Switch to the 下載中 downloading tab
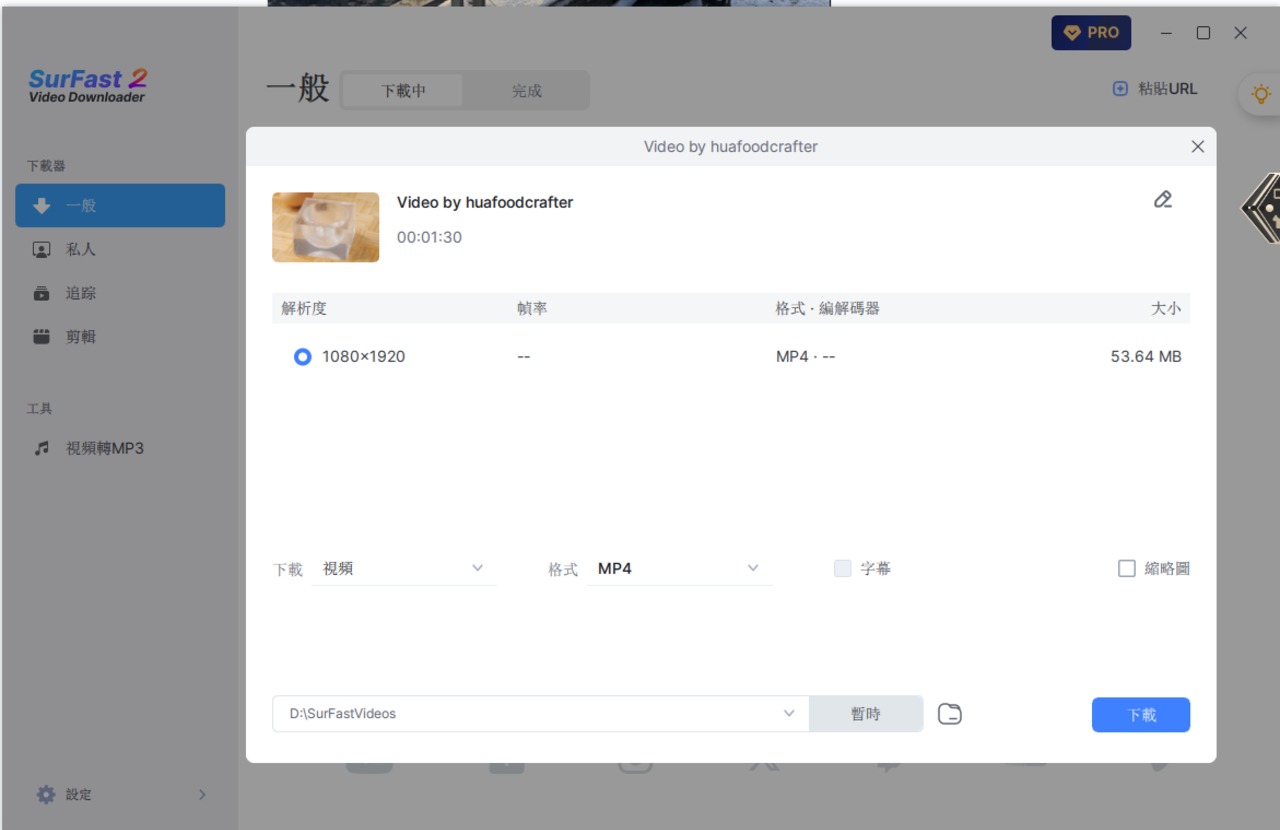Viewport: 1280px width, 830px height. tap(403, 91)
